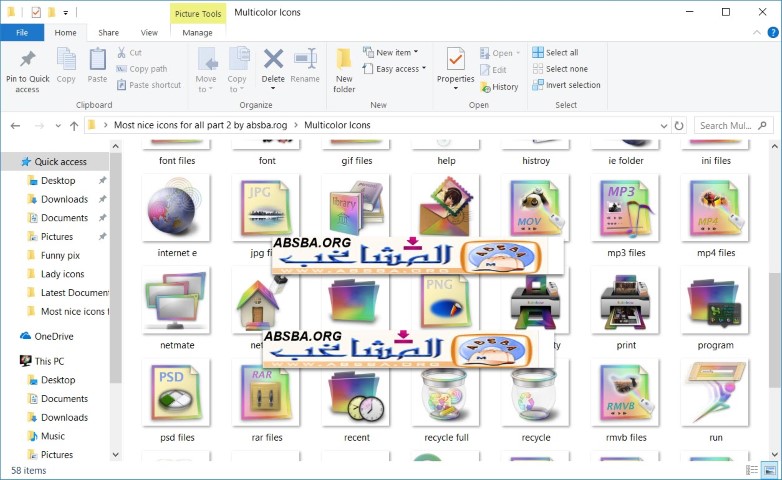The width and height of the screenshot is (782, 480).
Task: Click Select none in the ribbon
Action: coord(560,69)
